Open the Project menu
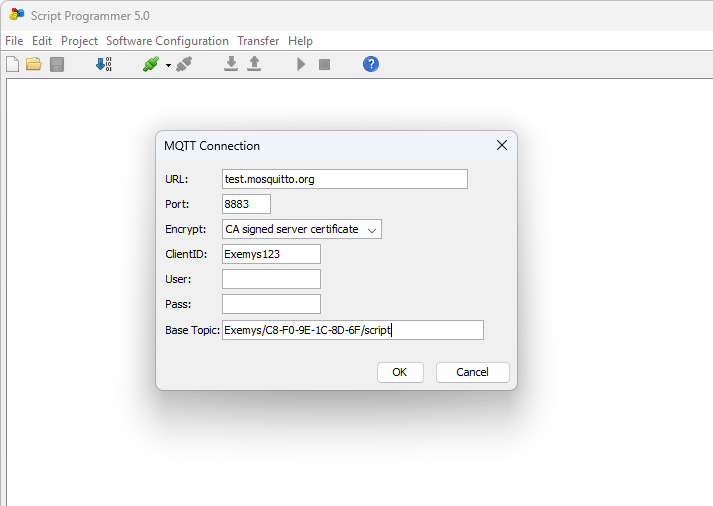The height and width of the screenshot is (506, 713). [x=79, y=41]
